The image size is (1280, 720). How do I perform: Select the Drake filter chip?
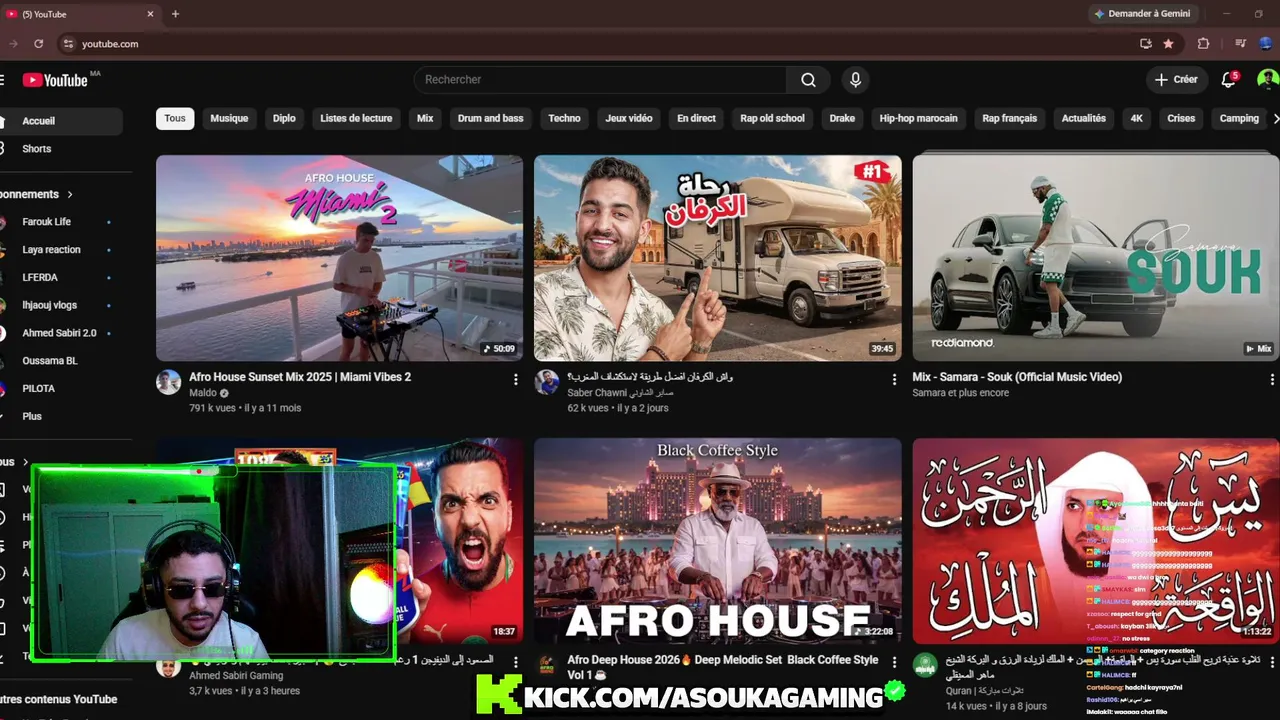[842, 118]
